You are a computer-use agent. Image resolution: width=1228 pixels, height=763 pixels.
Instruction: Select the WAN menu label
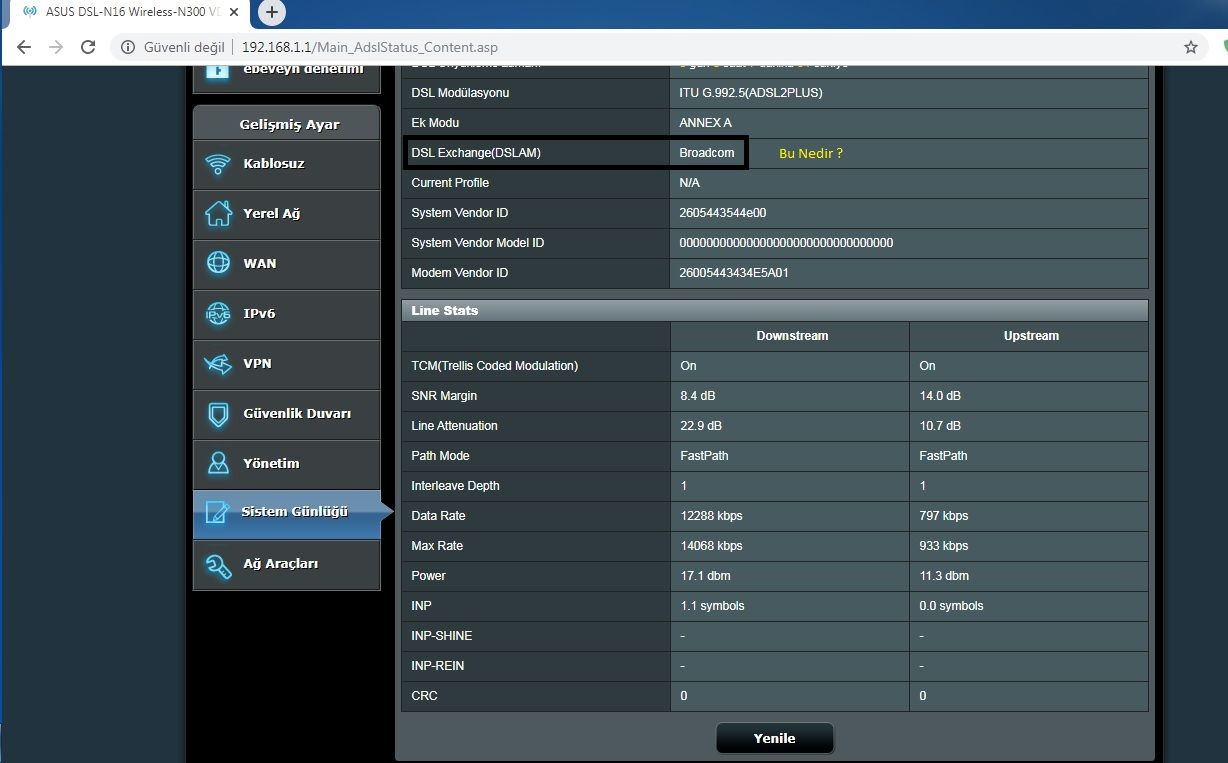pyautogui.click(x=260, y=263)
